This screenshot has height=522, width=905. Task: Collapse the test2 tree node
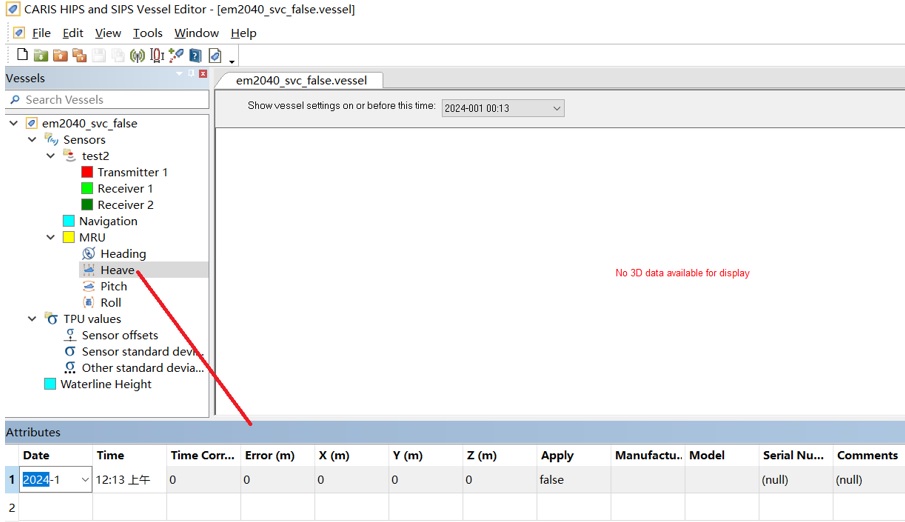[51, 155]
